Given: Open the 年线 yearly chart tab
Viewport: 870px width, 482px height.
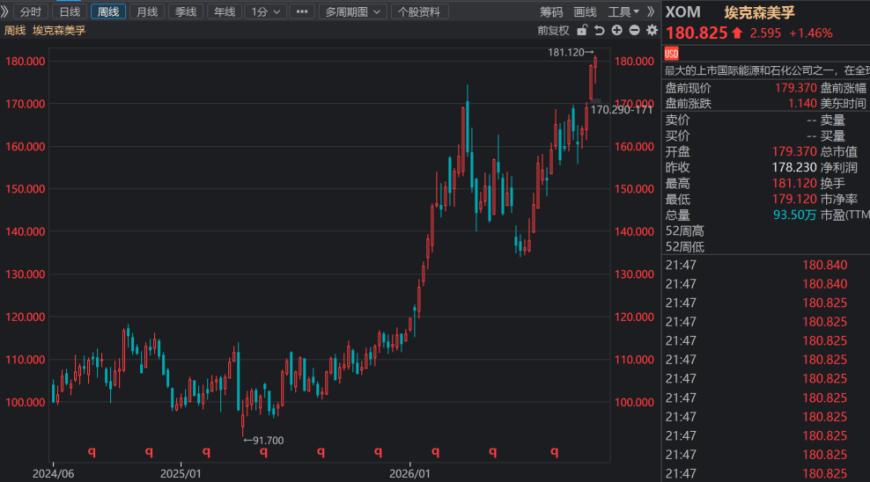Looking at the screenshot, I should pos(225,12).
